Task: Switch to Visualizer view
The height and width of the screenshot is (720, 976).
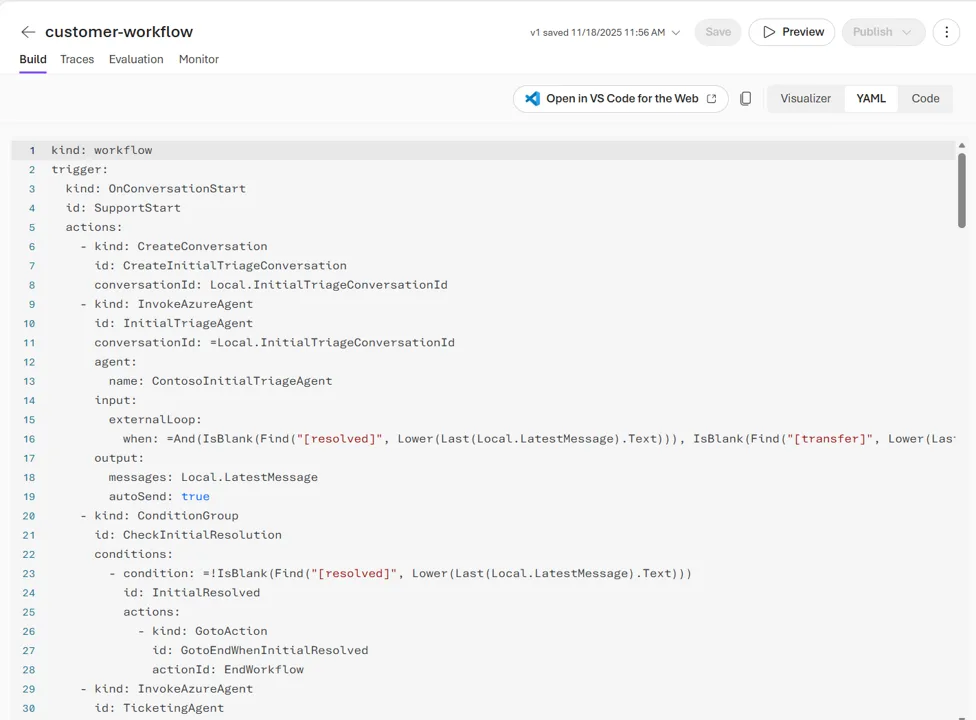Action: (x=805, y=99)
